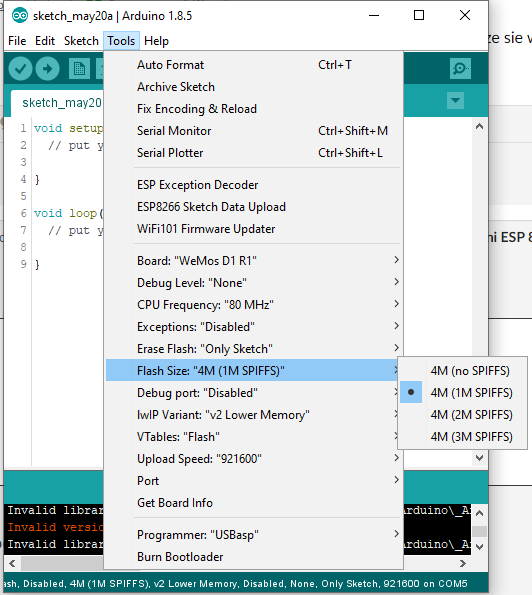Select 4M (2M SPIFFS) flash size
This screenshot has width=532, height=595.
coord(462,415)
